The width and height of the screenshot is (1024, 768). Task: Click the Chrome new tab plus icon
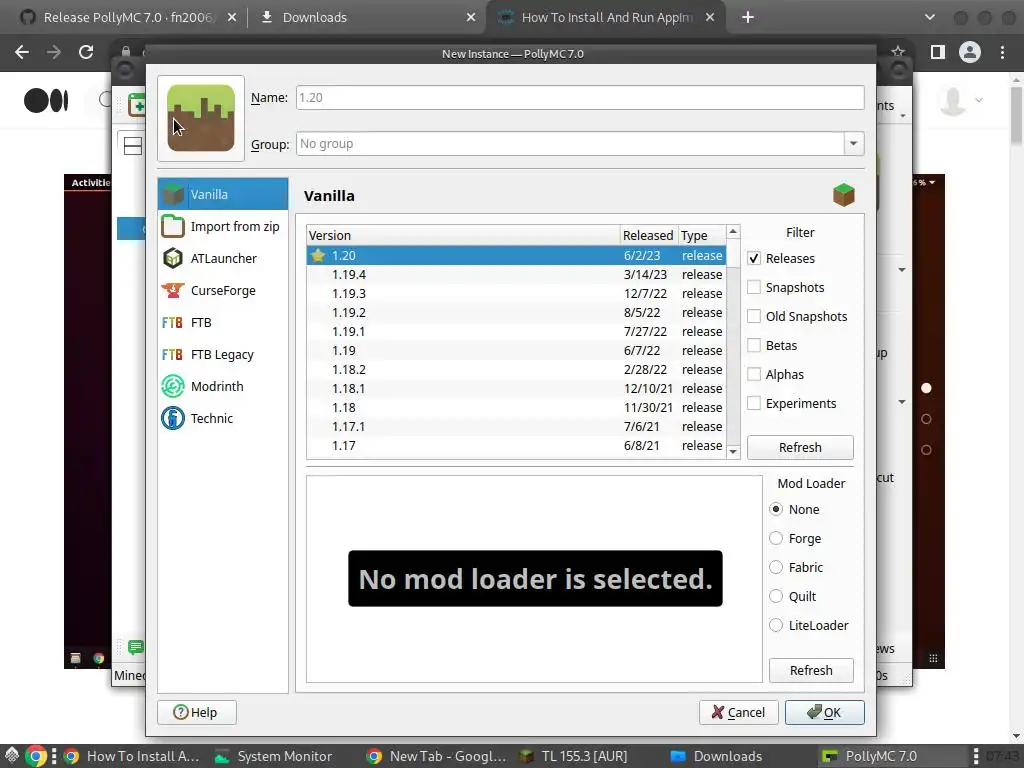748,18
